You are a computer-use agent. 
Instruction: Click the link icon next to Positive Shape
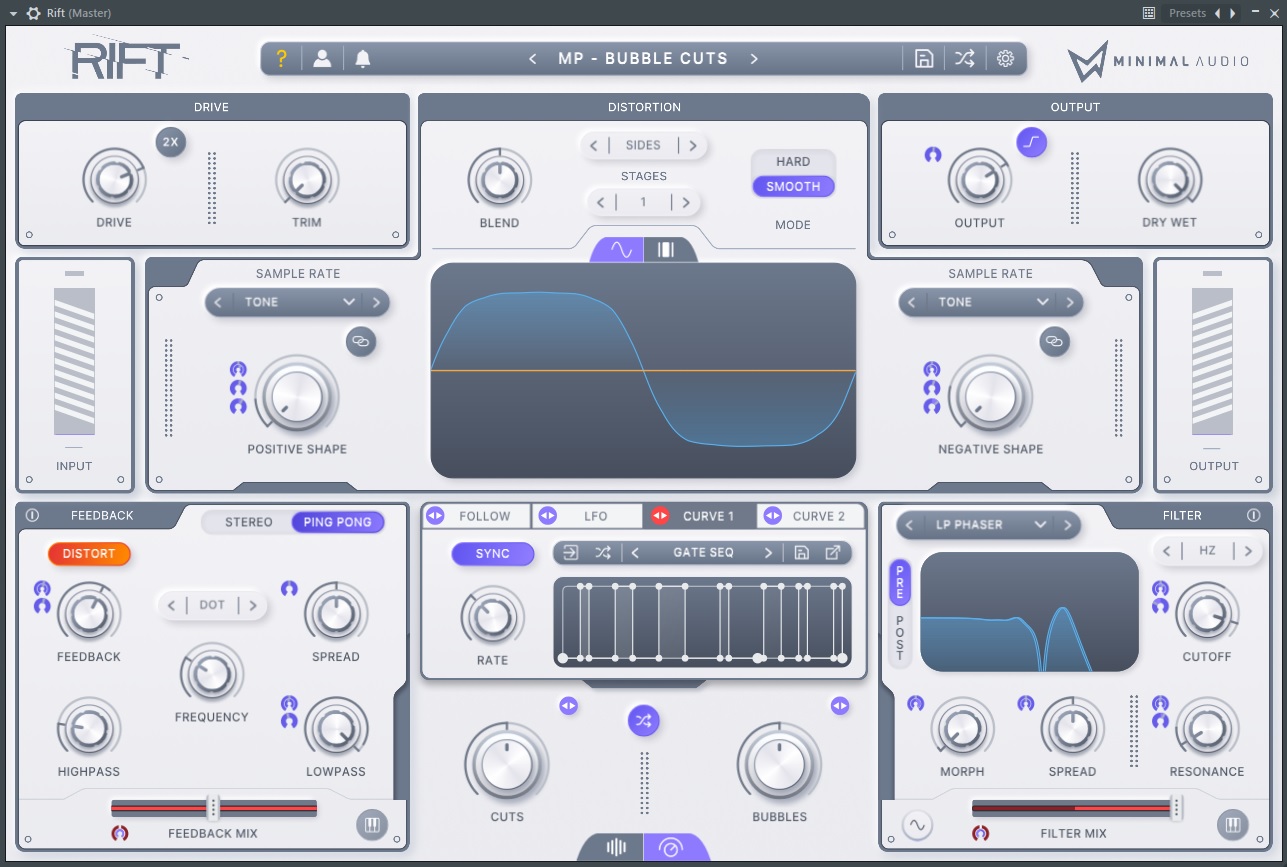tap(361, 341)
